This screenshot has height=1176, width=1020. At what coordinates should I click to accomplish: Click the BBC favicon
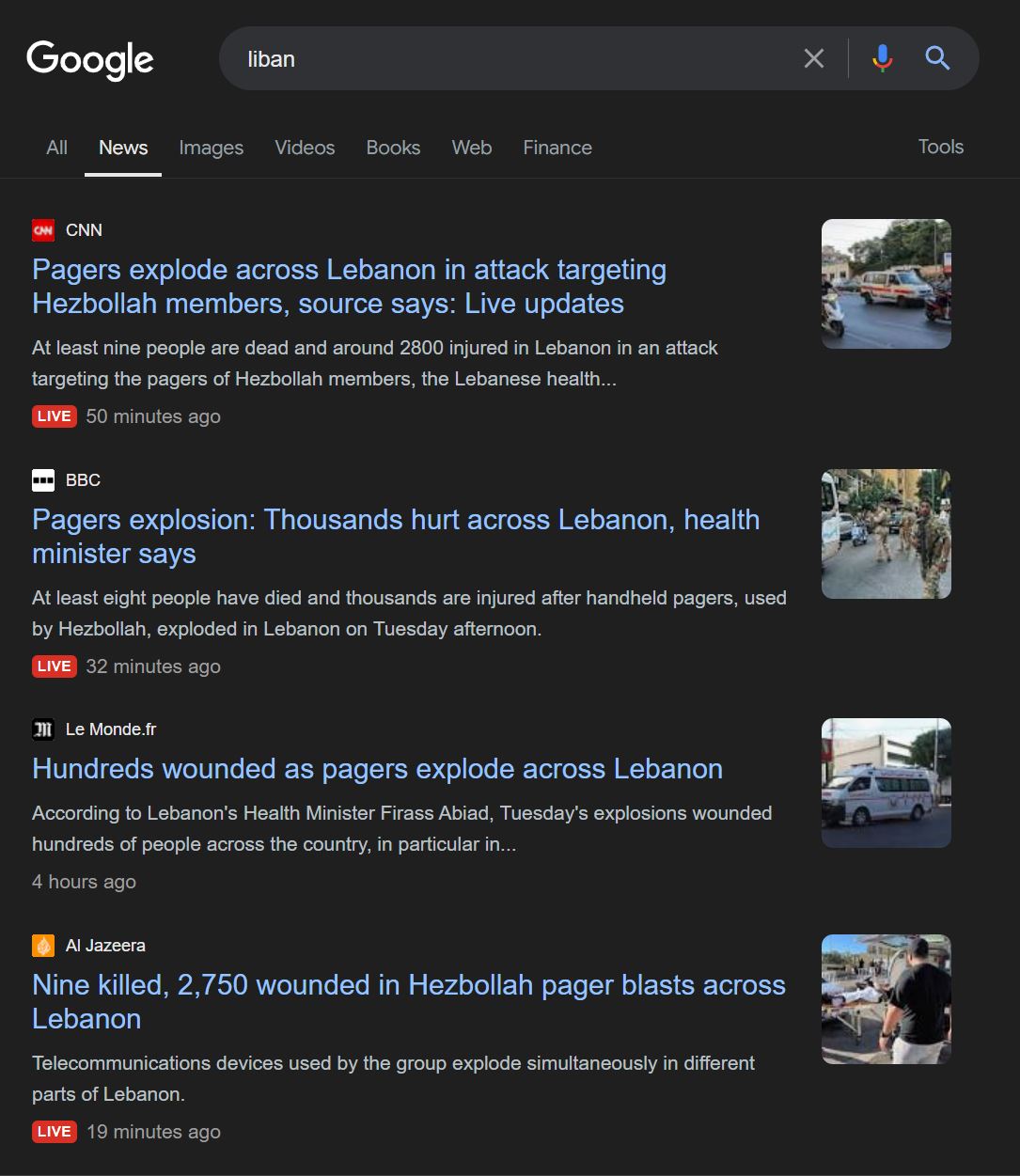tap(43, 480)
